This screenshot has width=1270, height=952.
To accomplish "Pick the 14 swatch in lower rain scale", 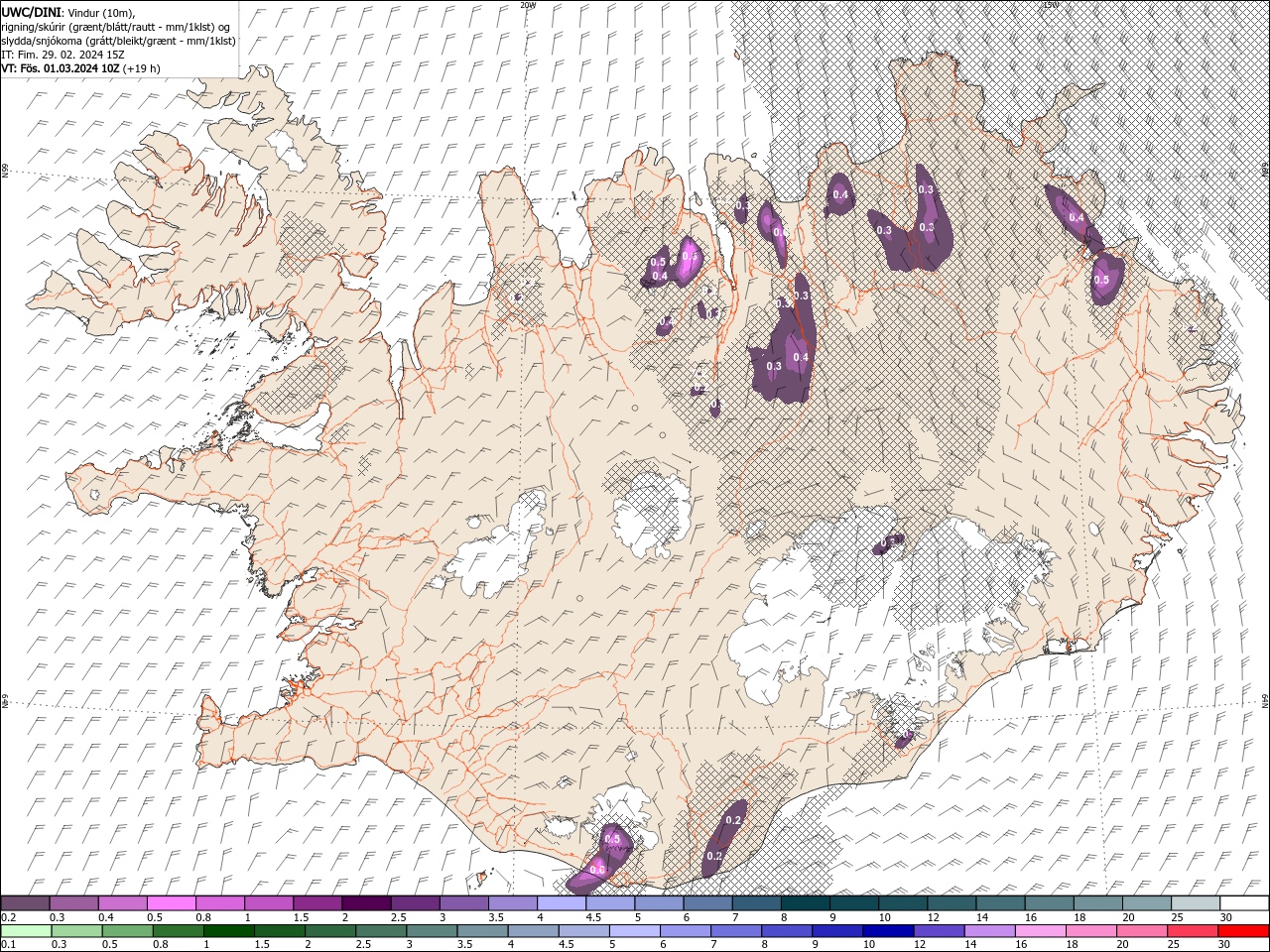I will click(x=989, y=931).
